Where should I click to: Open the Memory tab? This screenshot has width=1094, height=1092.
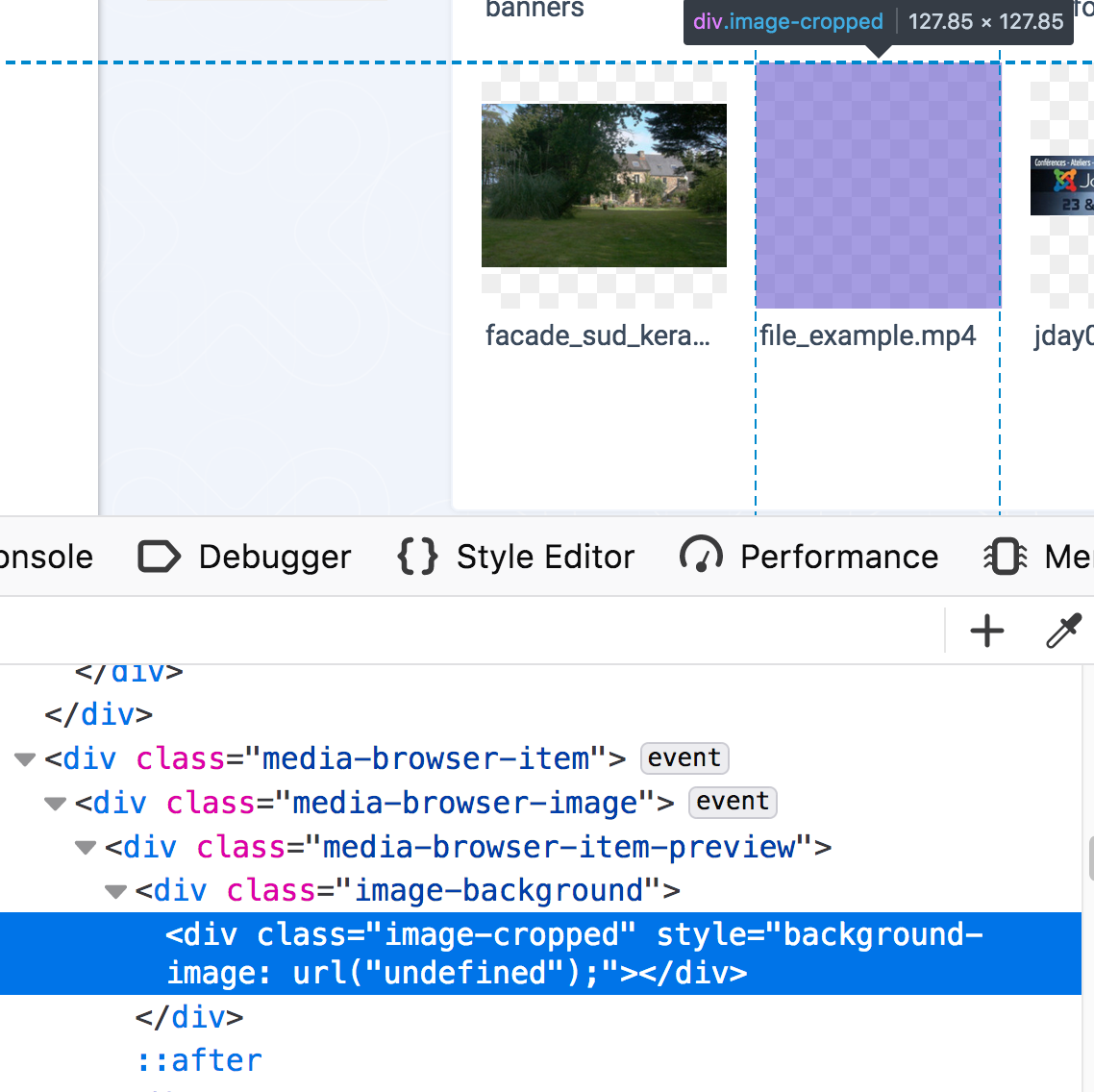pyautogui.click(x=1038, y=557)
